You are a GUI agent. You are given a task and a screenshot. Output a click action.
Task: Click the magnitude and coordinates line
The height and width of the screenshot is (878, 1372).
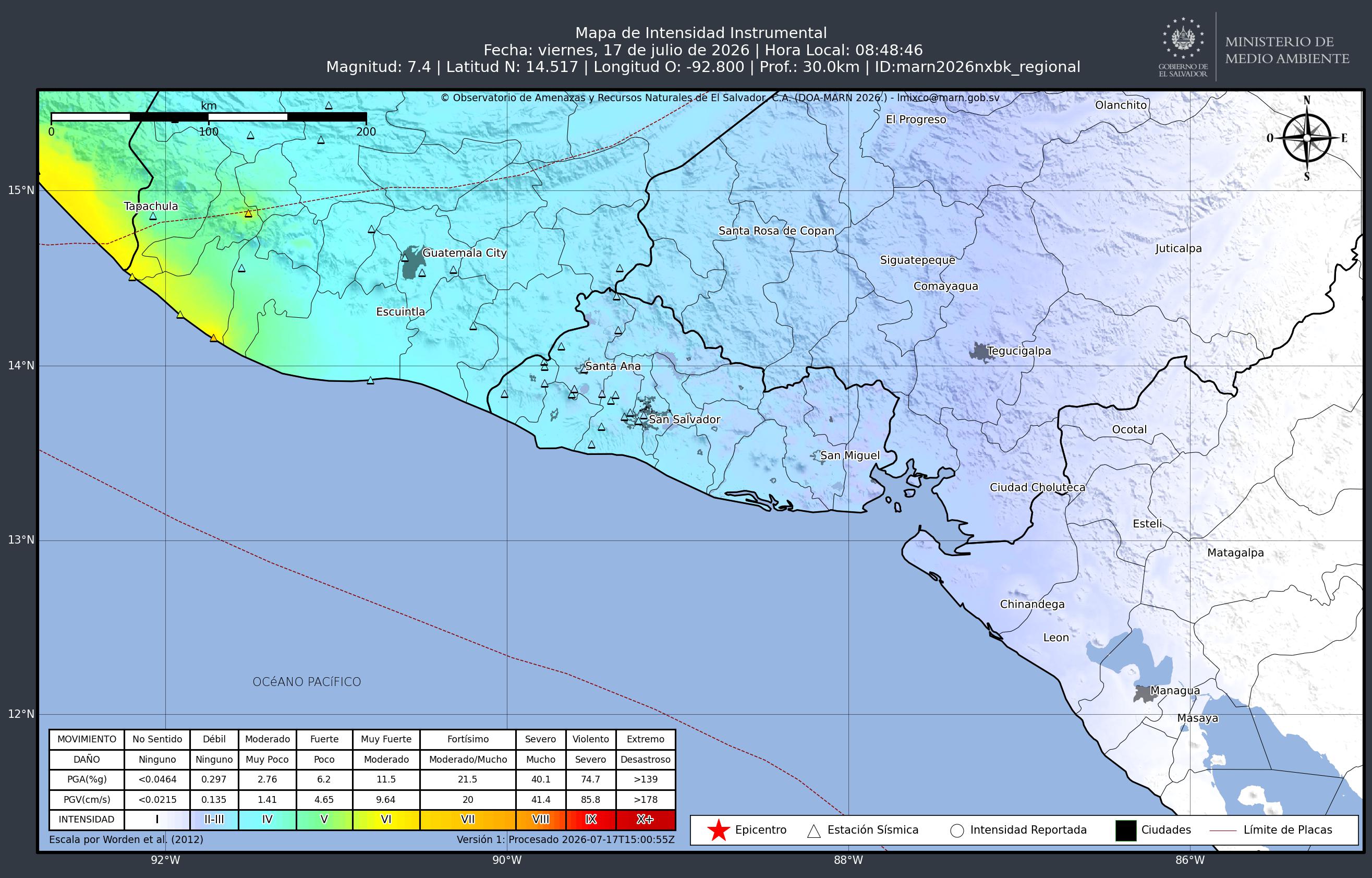(x=703, y=67)
